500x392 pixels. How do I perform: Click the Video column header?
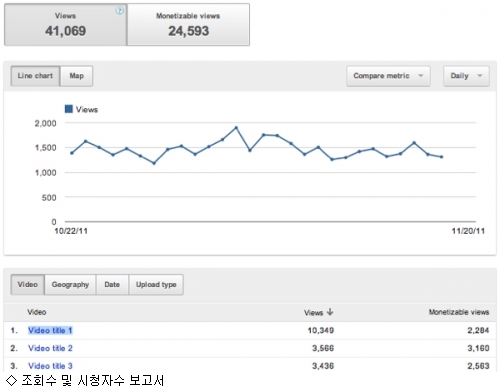(37, 312)
